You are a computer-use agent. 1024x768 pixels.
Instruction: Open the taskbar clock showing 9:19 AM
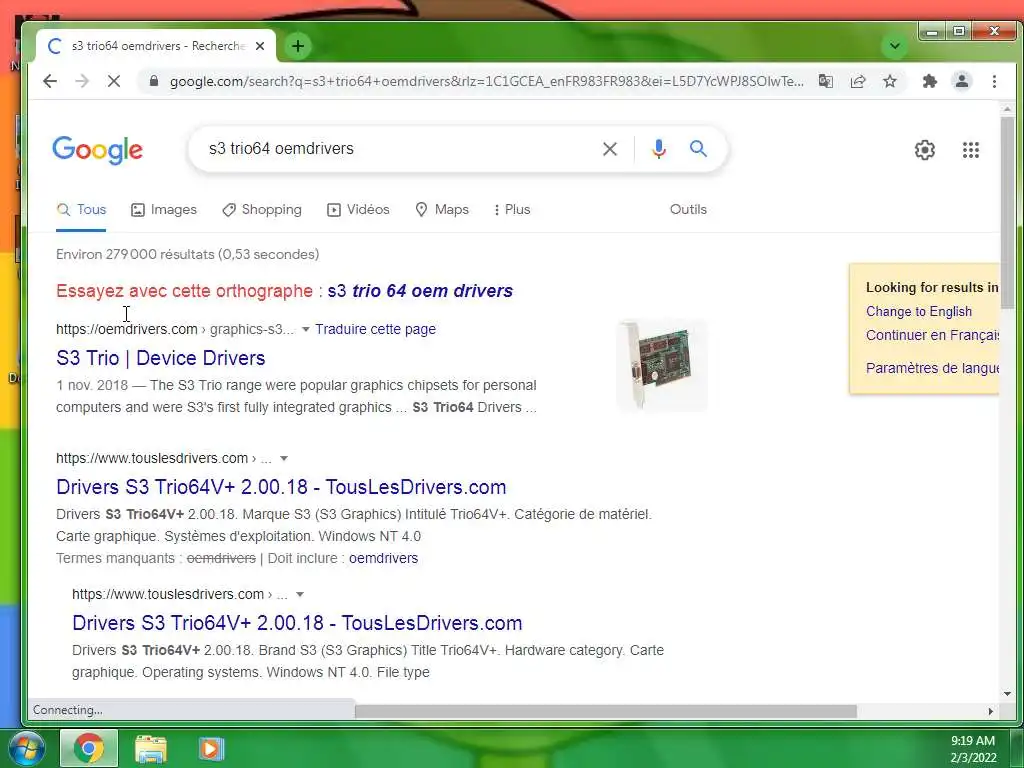(x=973, y=749)
